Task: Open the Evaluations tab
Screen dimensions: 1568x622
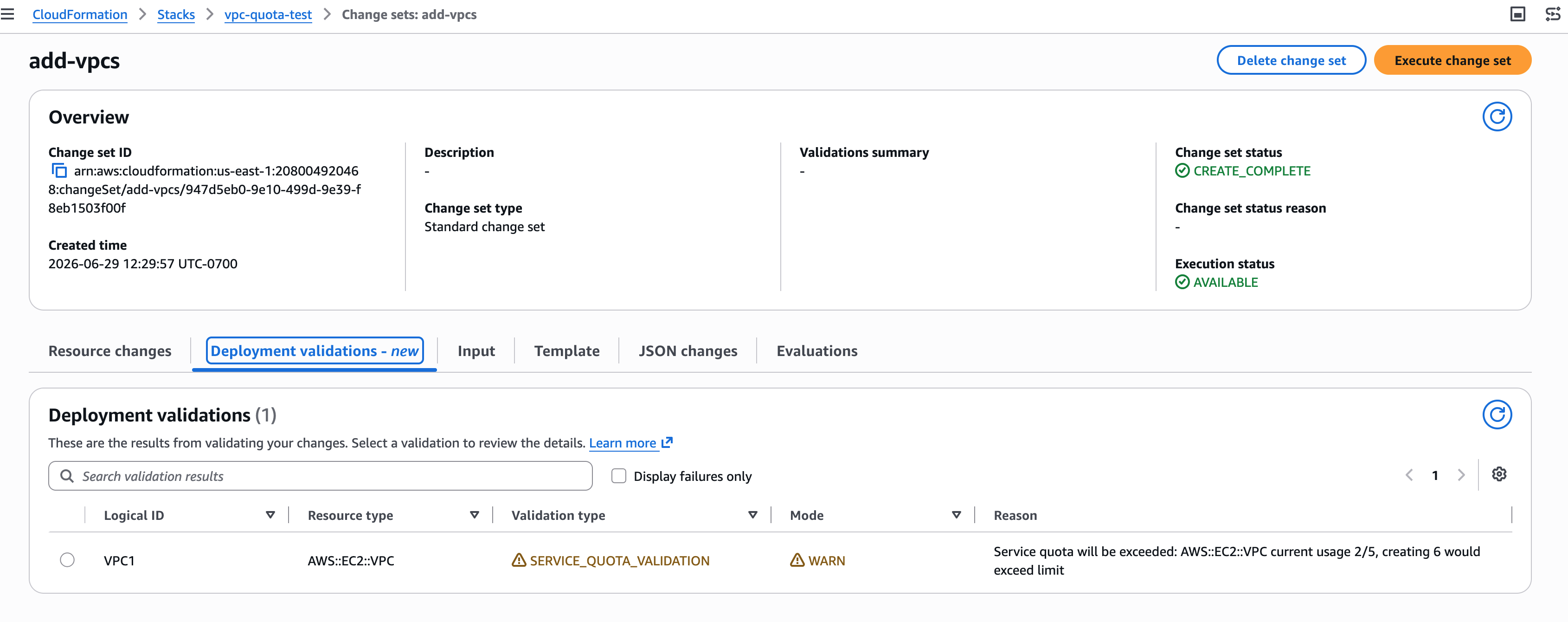Action: point(817,351)
